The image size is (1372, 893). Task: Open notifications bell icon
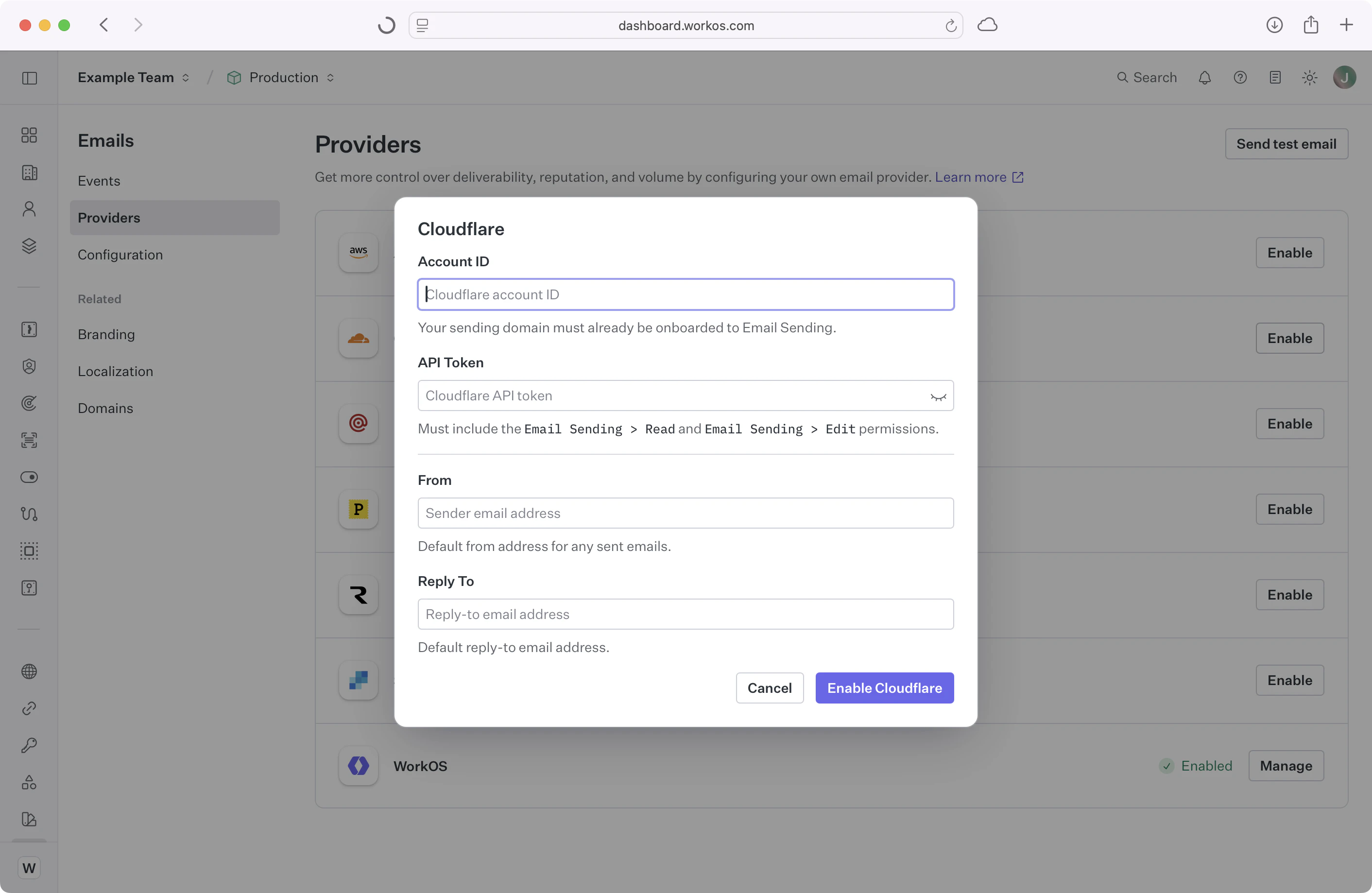1204,77
